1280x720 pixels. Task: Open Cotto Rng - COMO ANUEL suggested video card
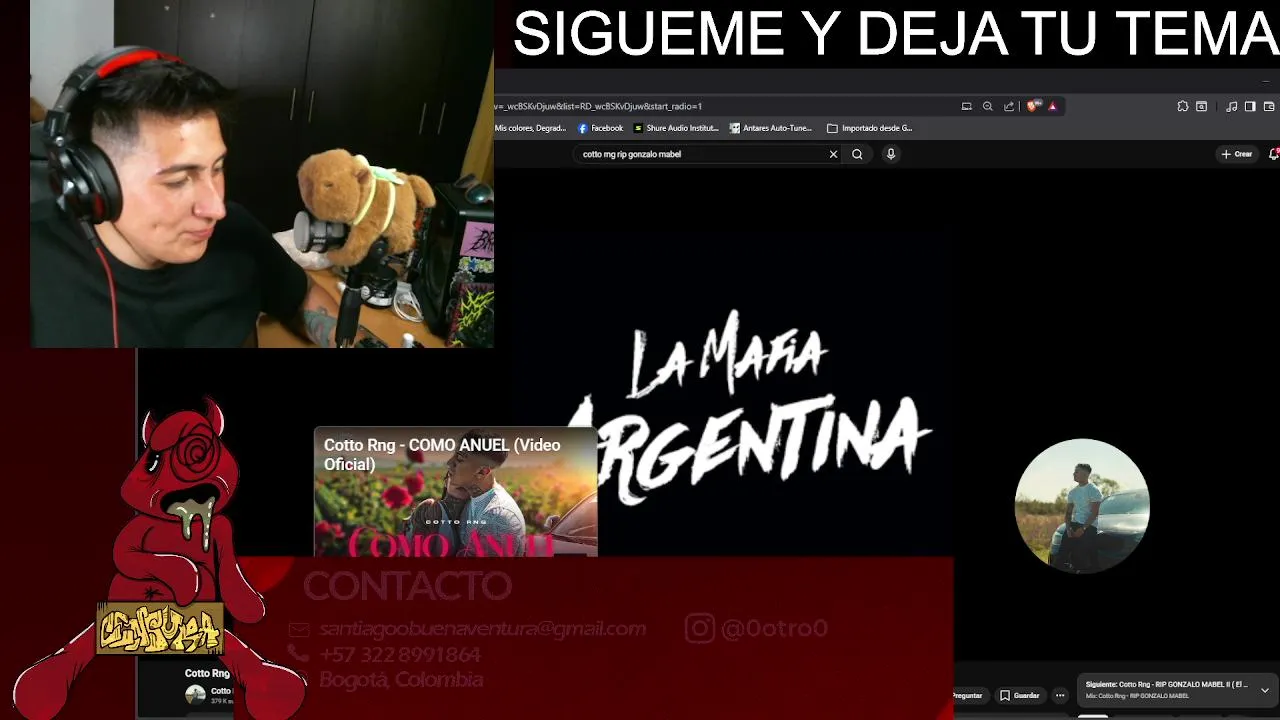(x=456, y=491)
